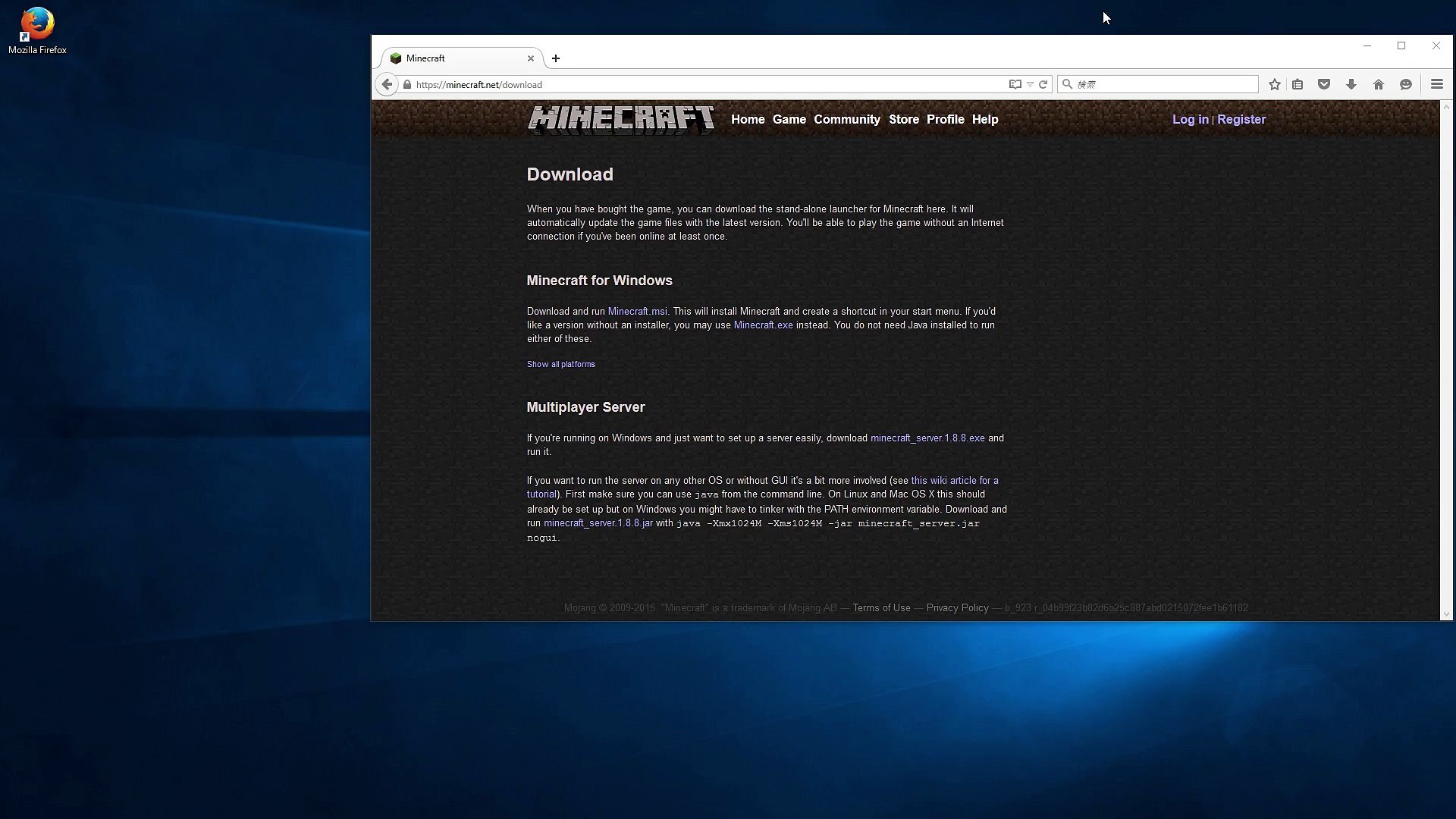Select the Minecraft browser tab
The width and height of the screenshot is (1456, 819).
(x=461, y=58)
